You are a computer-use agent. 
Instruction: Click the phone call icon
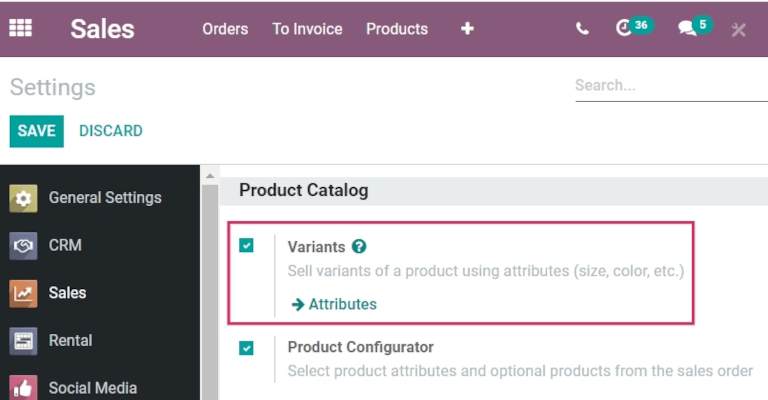582,29
